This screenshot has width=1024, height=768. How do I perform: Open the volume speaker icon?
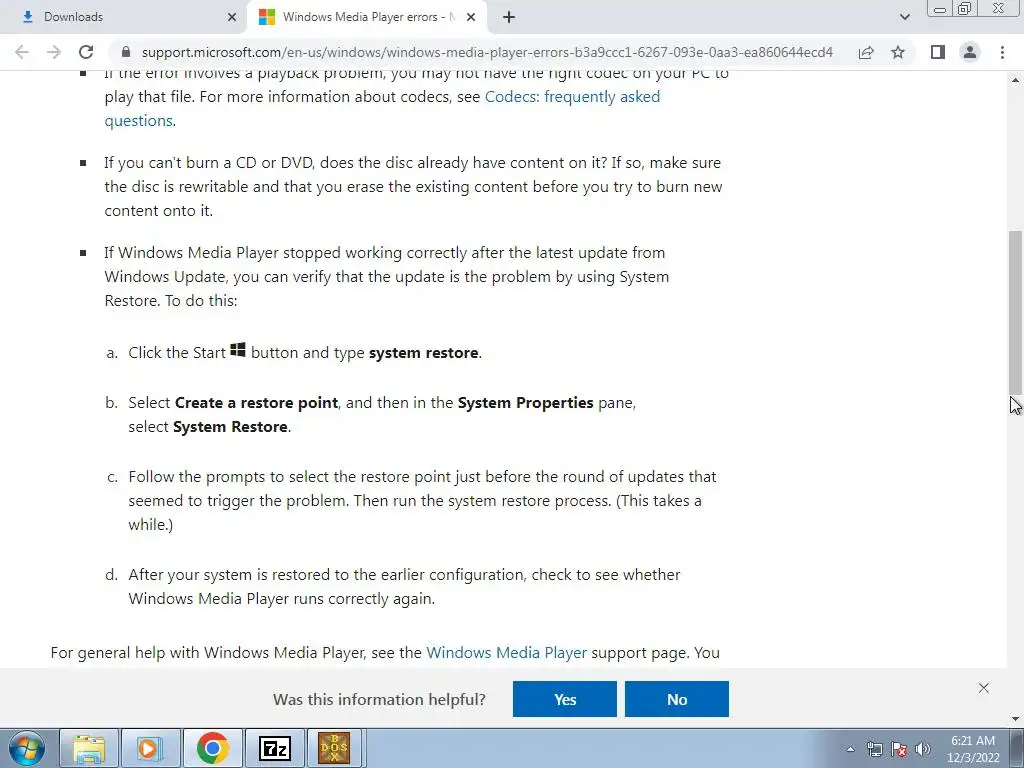923,749
